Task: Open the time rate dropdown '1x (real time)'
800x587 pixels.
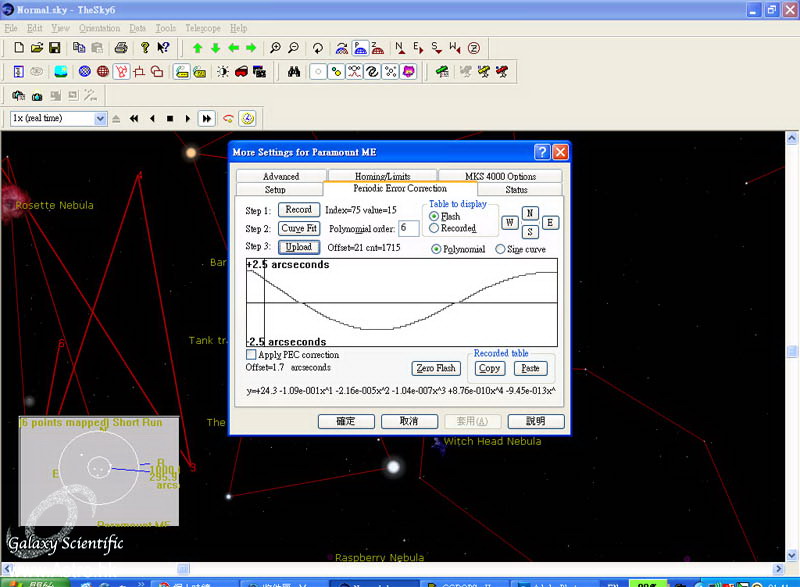Action: point(100,118)
